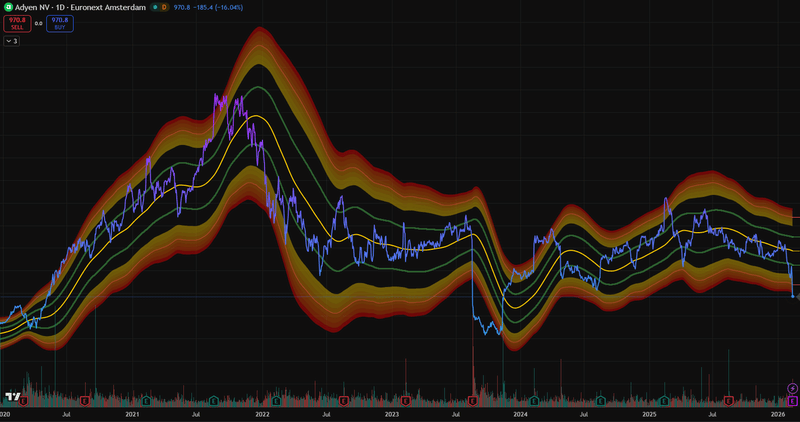Click the green Adyen symbol logo
The image size is (800, 422).
8,7
